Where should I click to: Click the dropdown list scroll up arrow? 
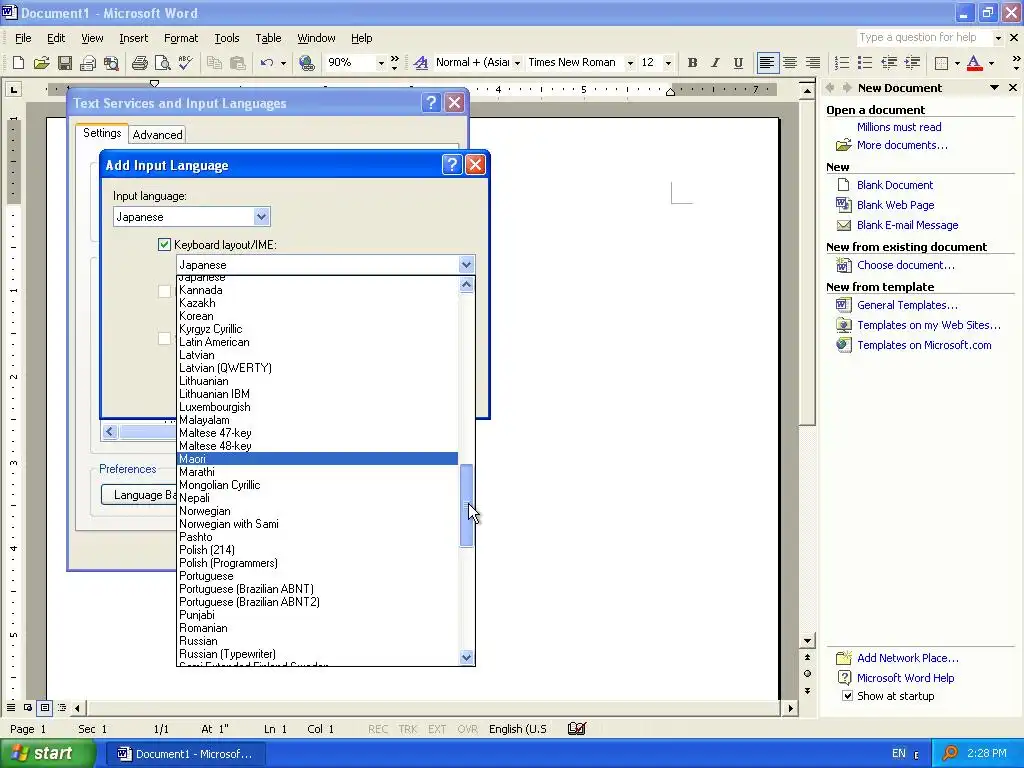click(x=466, y=285)
